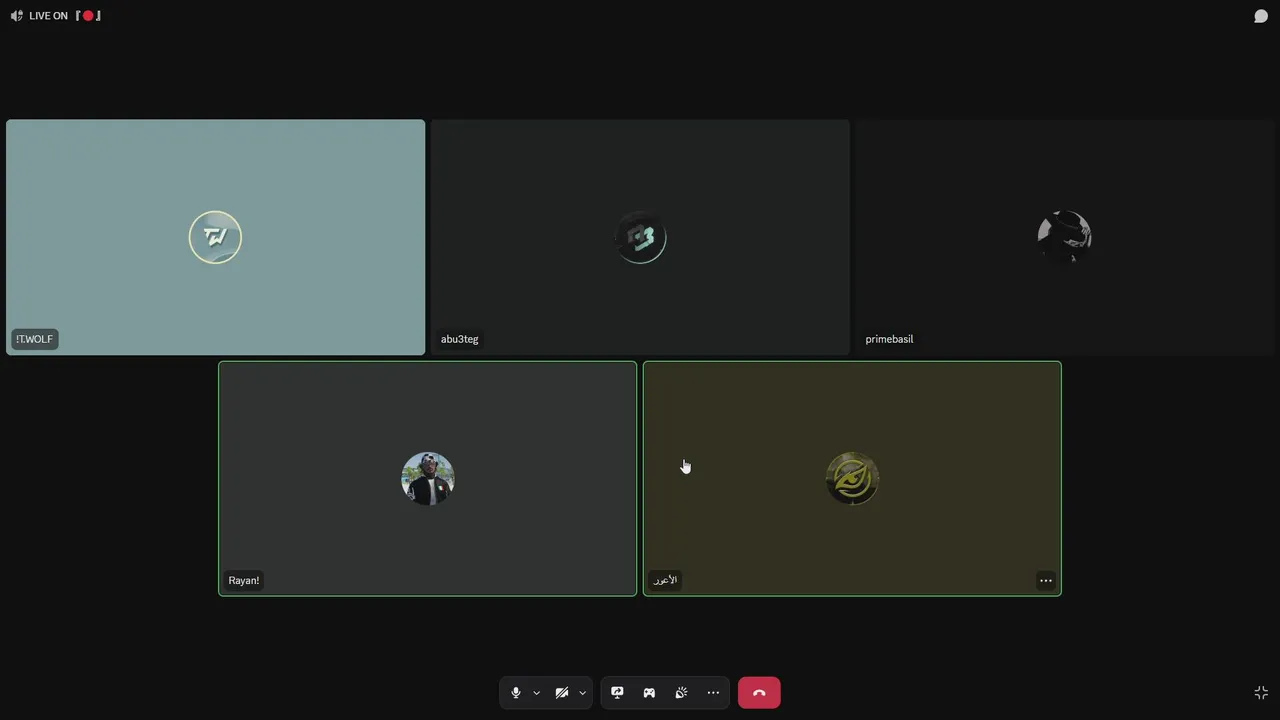
Task: Mute the microphone
Action: [516, 693]
